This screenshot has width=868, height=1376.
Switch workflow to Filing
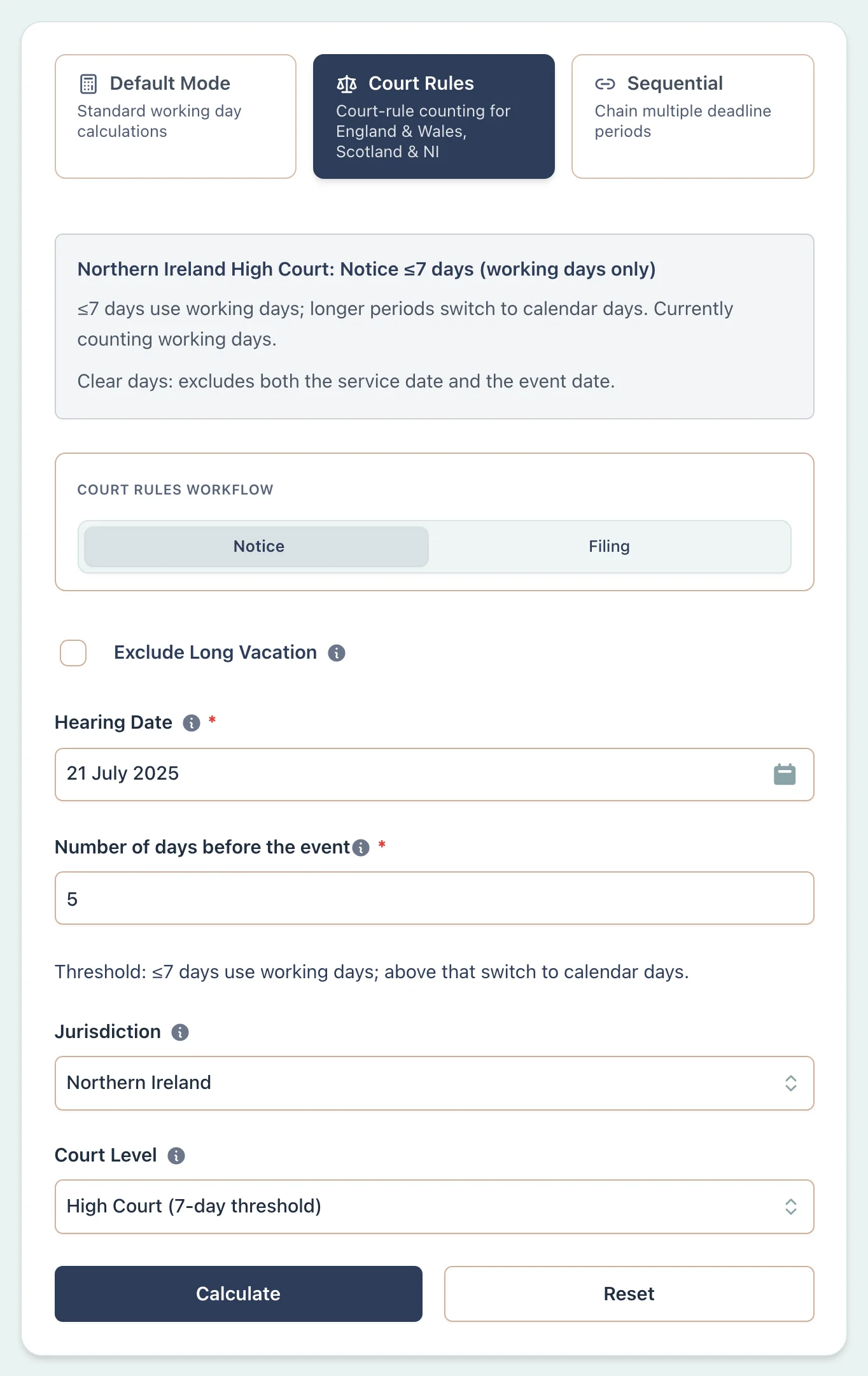coord(608,546)
